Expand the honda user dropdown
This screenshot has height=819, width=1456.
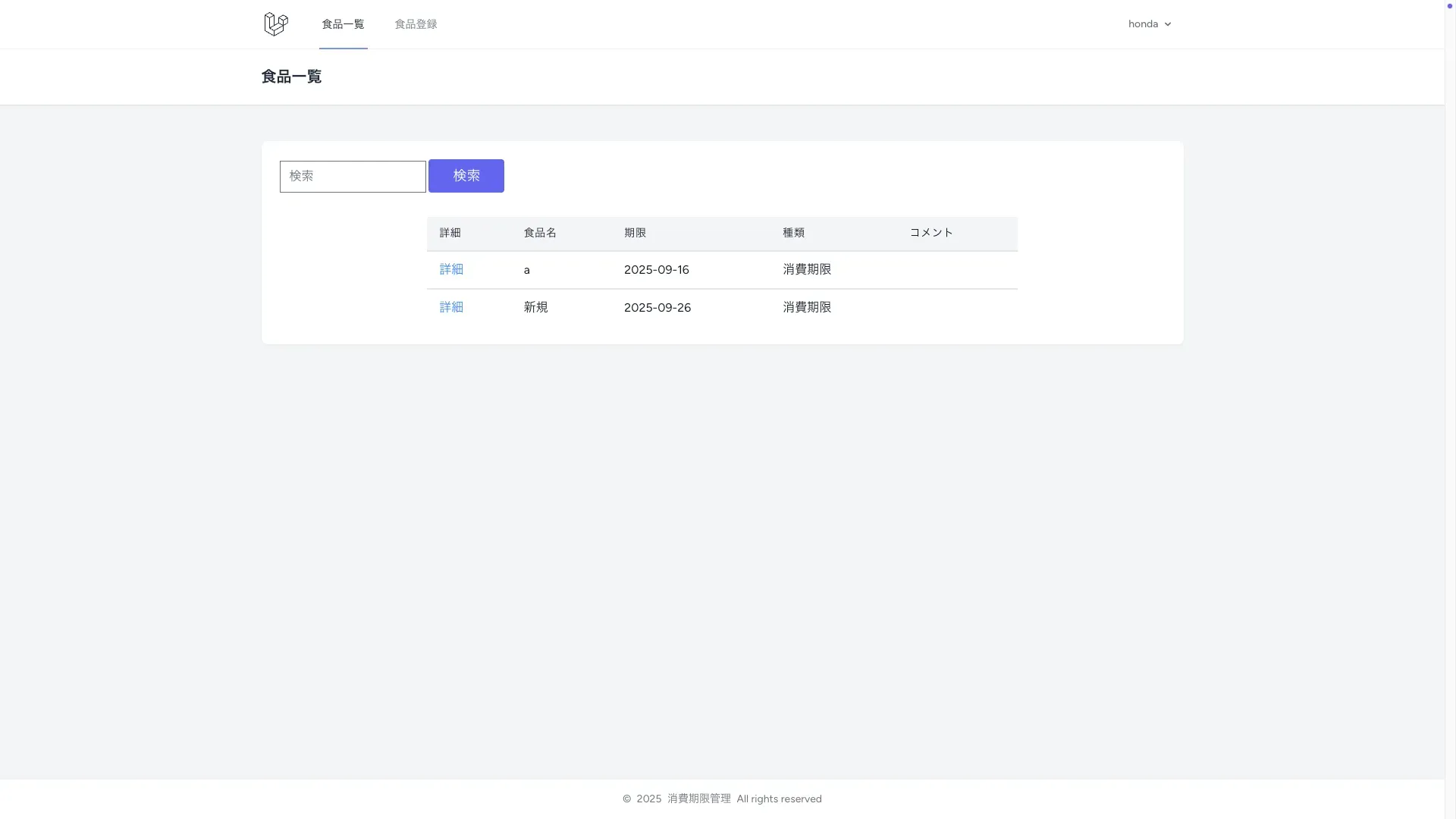click(1143, 24)
